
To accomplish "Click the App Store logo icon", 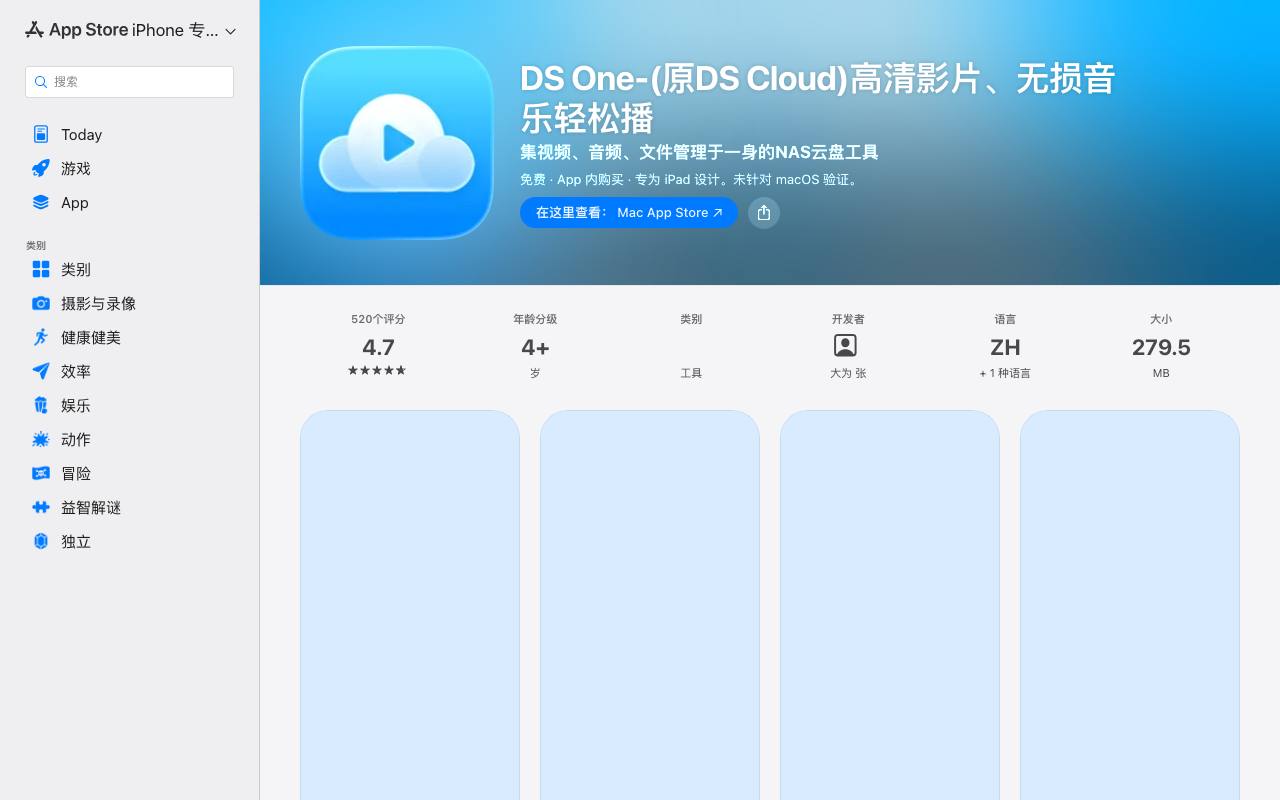I will coord(34,30).
